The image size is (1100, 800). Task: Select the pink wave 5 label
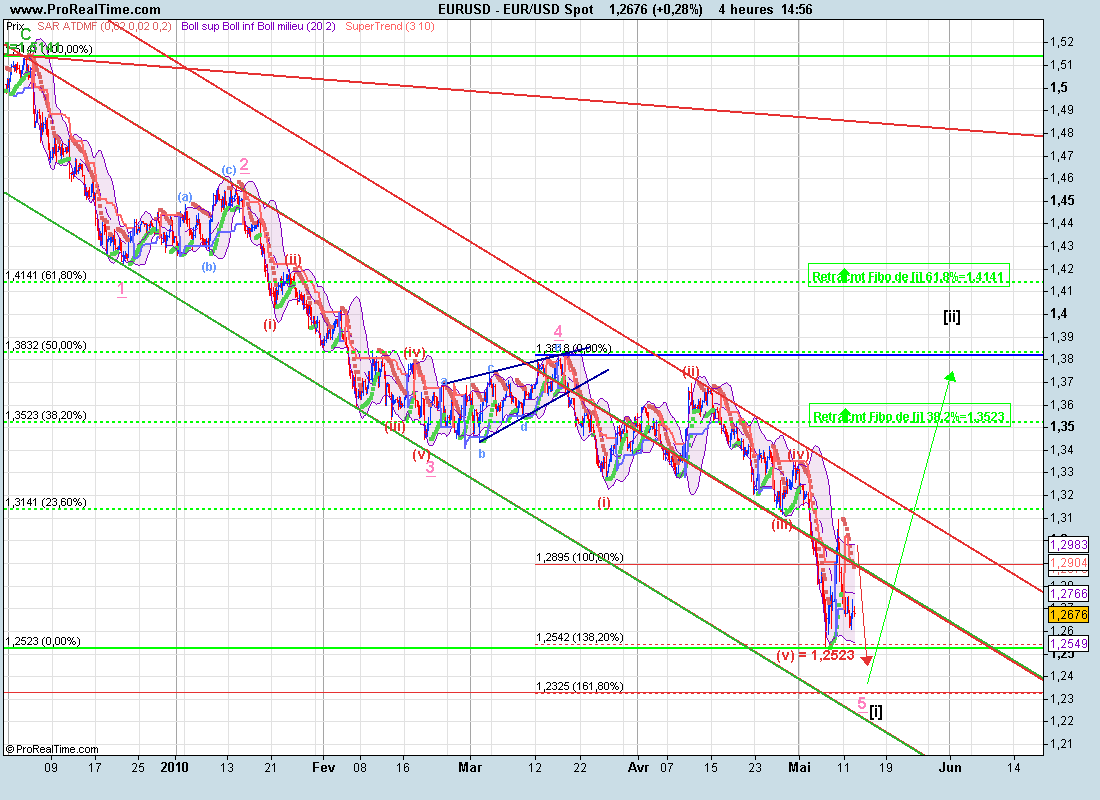pyautogui.click(x=862, y=703)
